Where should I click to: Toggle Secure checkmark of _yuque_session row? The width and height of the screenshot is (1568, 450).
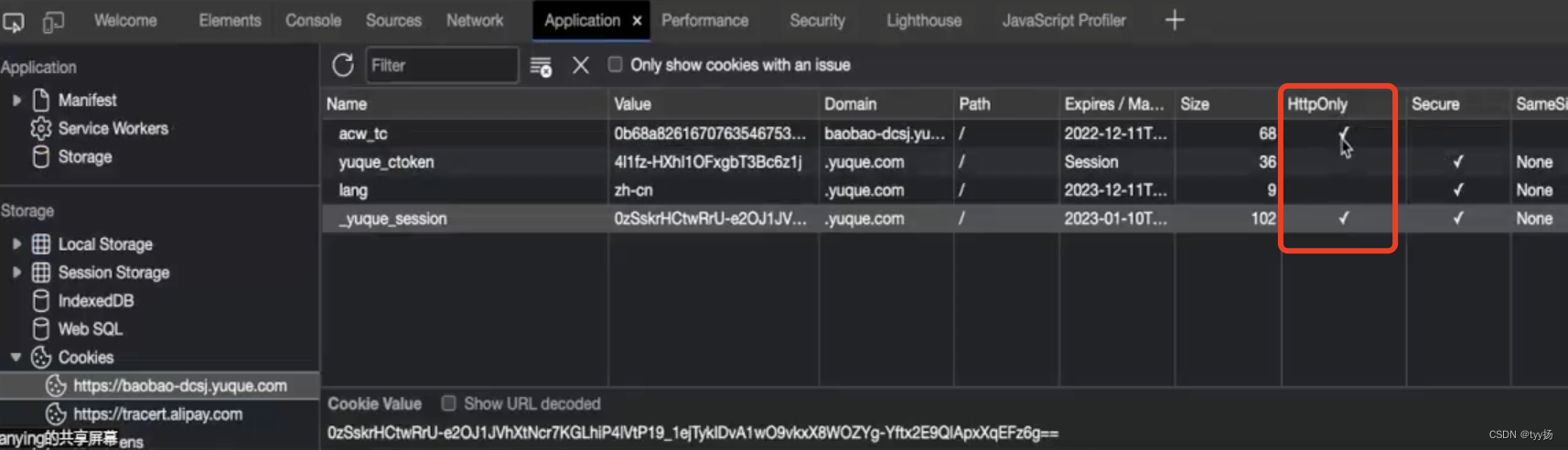(1458, 219)
